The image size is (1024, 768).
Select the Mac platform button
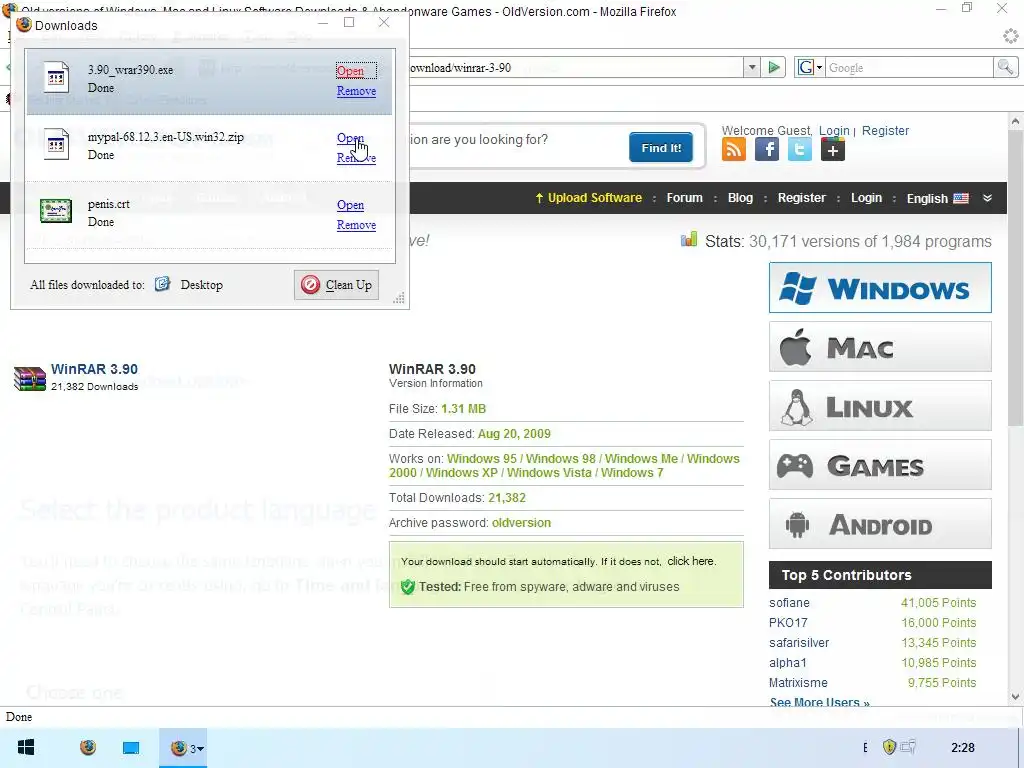pos(880,347)
